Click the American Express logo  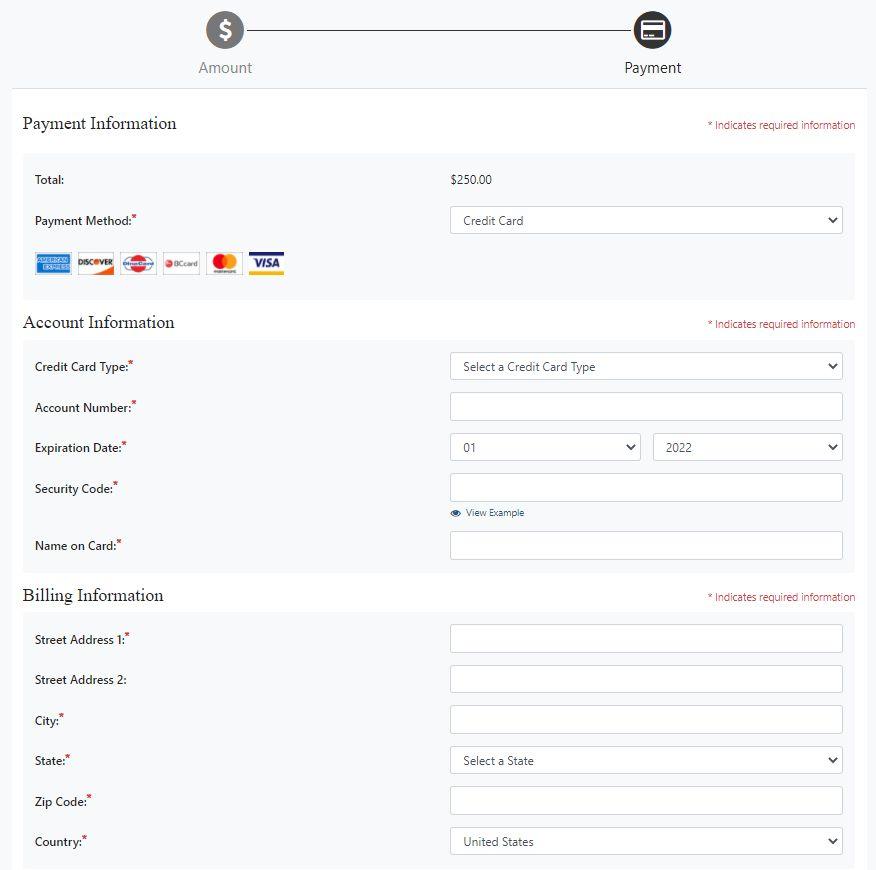(52, 263)
